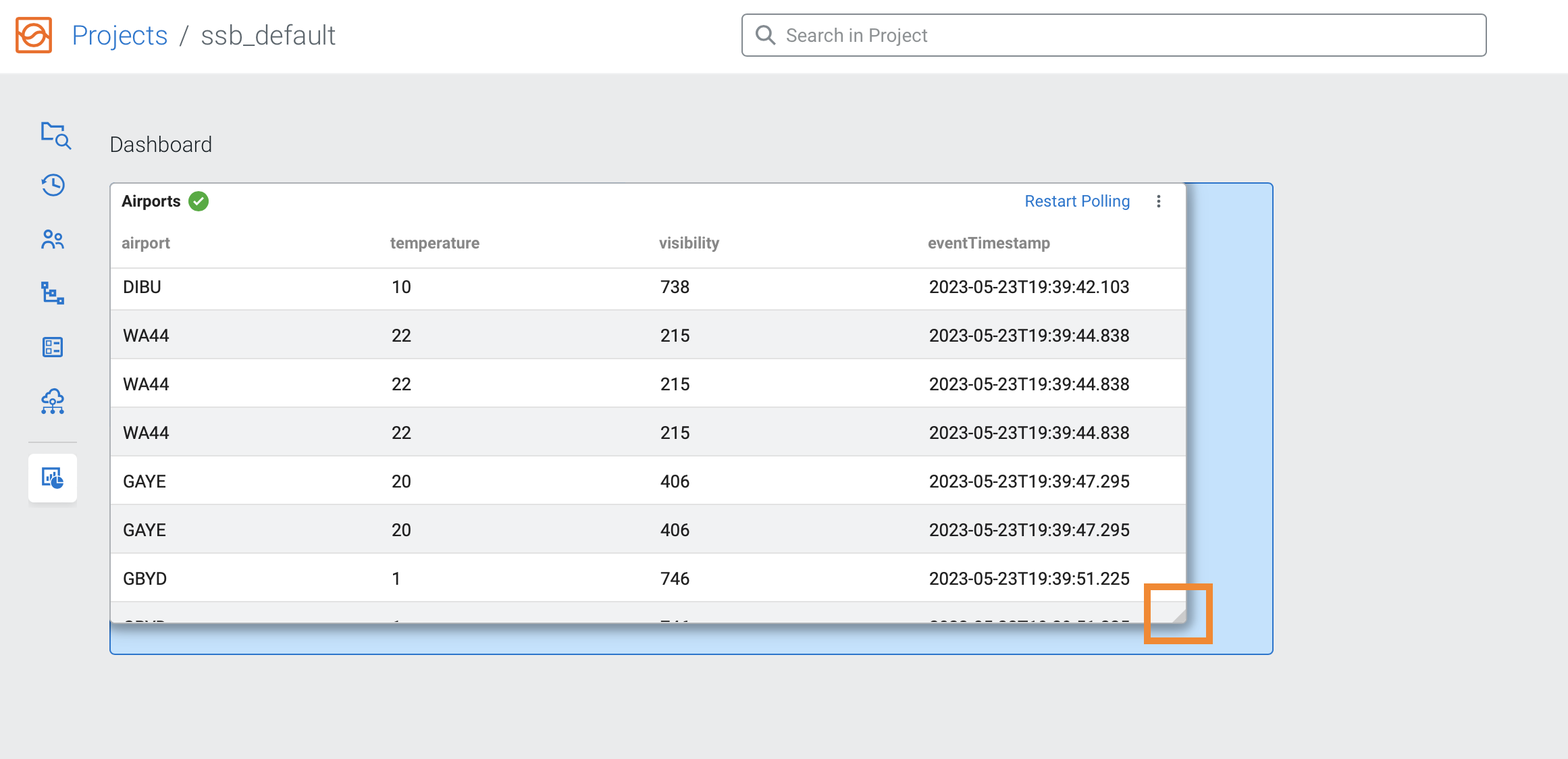Click the magnifier icon in the search bar

click(765, 34)
